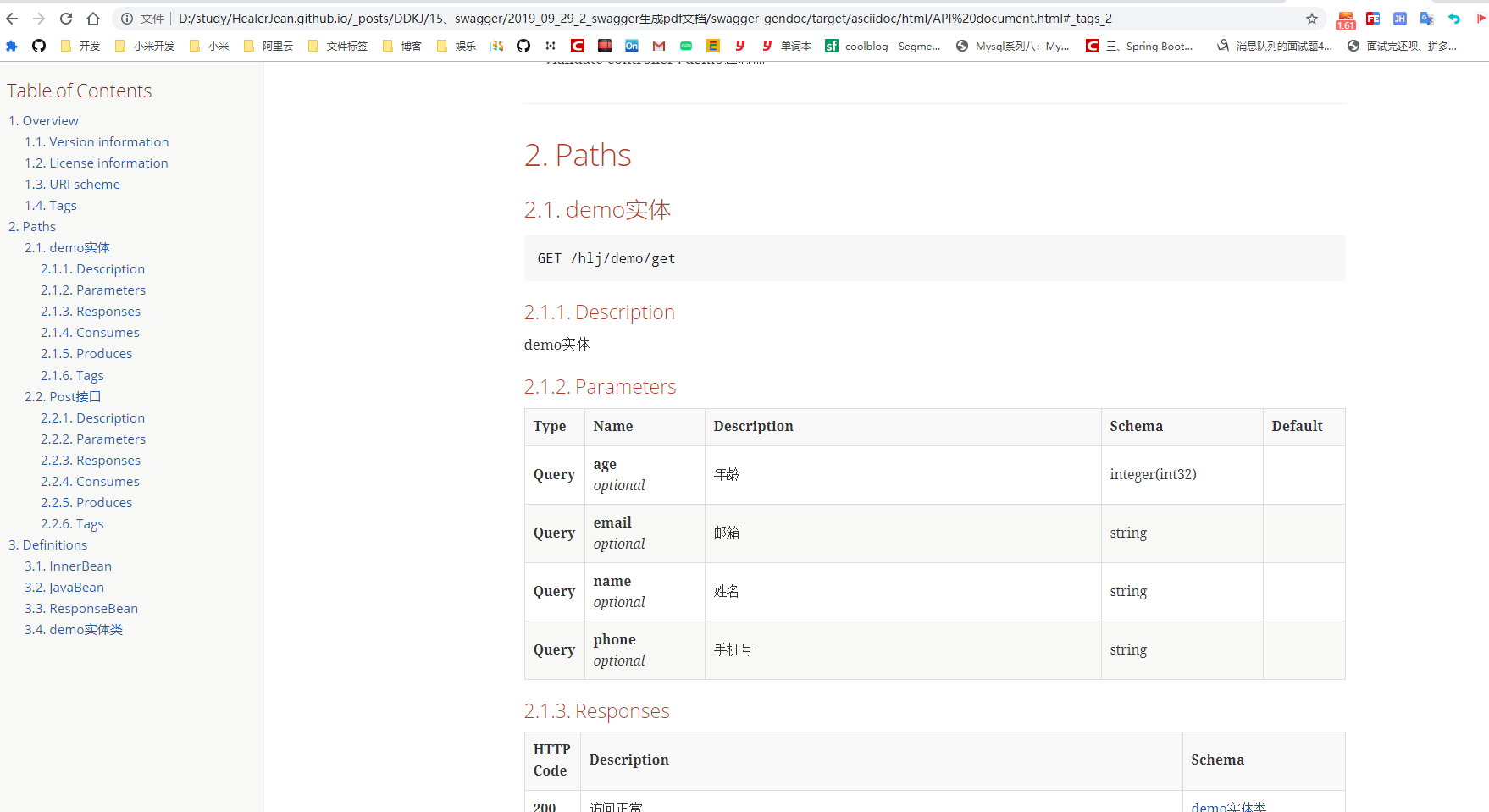Open the Gmail bookmark
This screenshot has height=812, width=1489.
coord(659,46)
